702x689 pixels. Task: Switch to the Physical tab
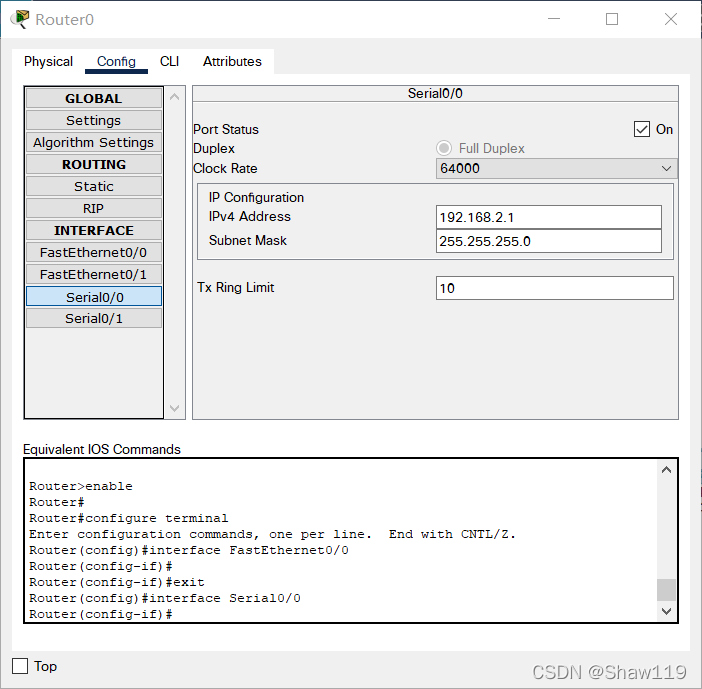pos(48,61)
